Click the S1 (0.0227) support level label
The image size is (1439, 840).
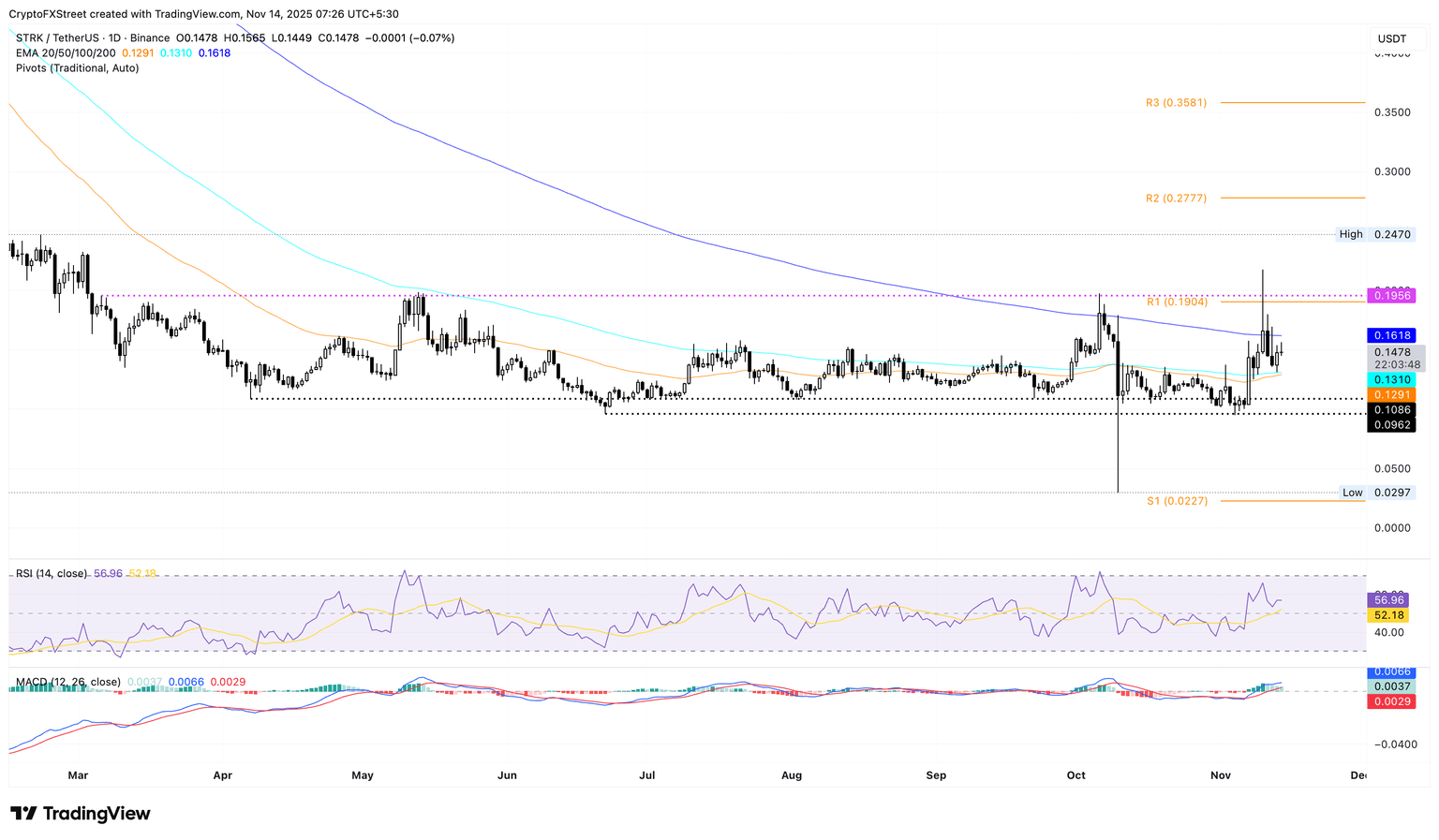[x=1175, y=501]
